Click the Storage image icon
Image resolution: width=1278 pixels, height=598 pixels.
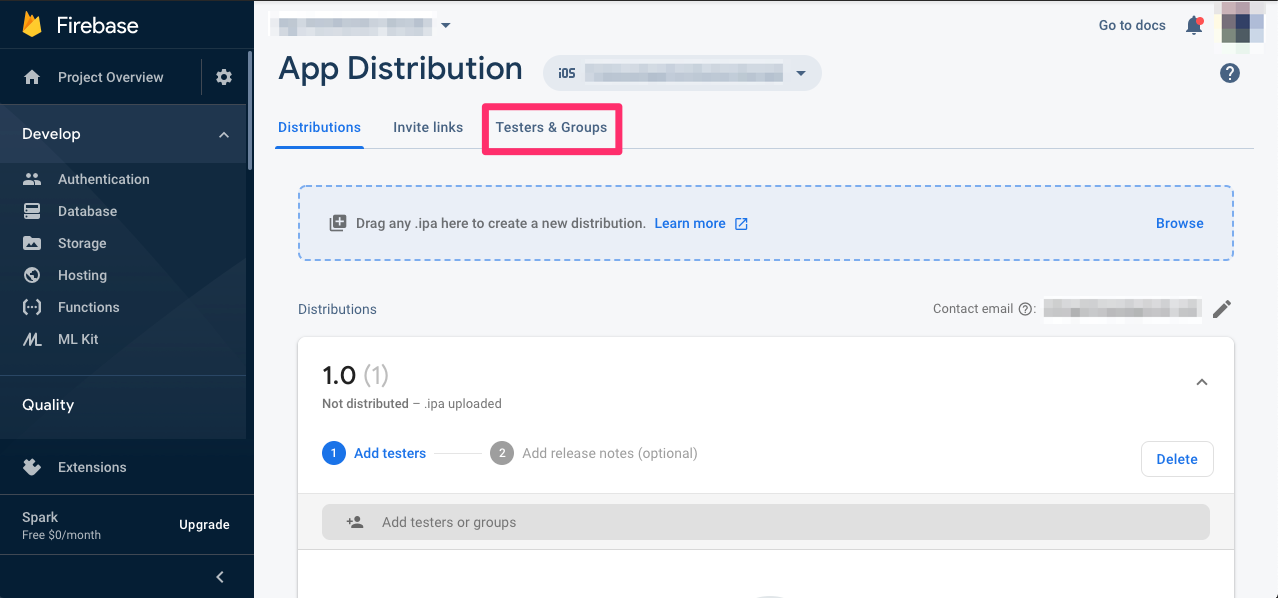[x=32, y=243]
